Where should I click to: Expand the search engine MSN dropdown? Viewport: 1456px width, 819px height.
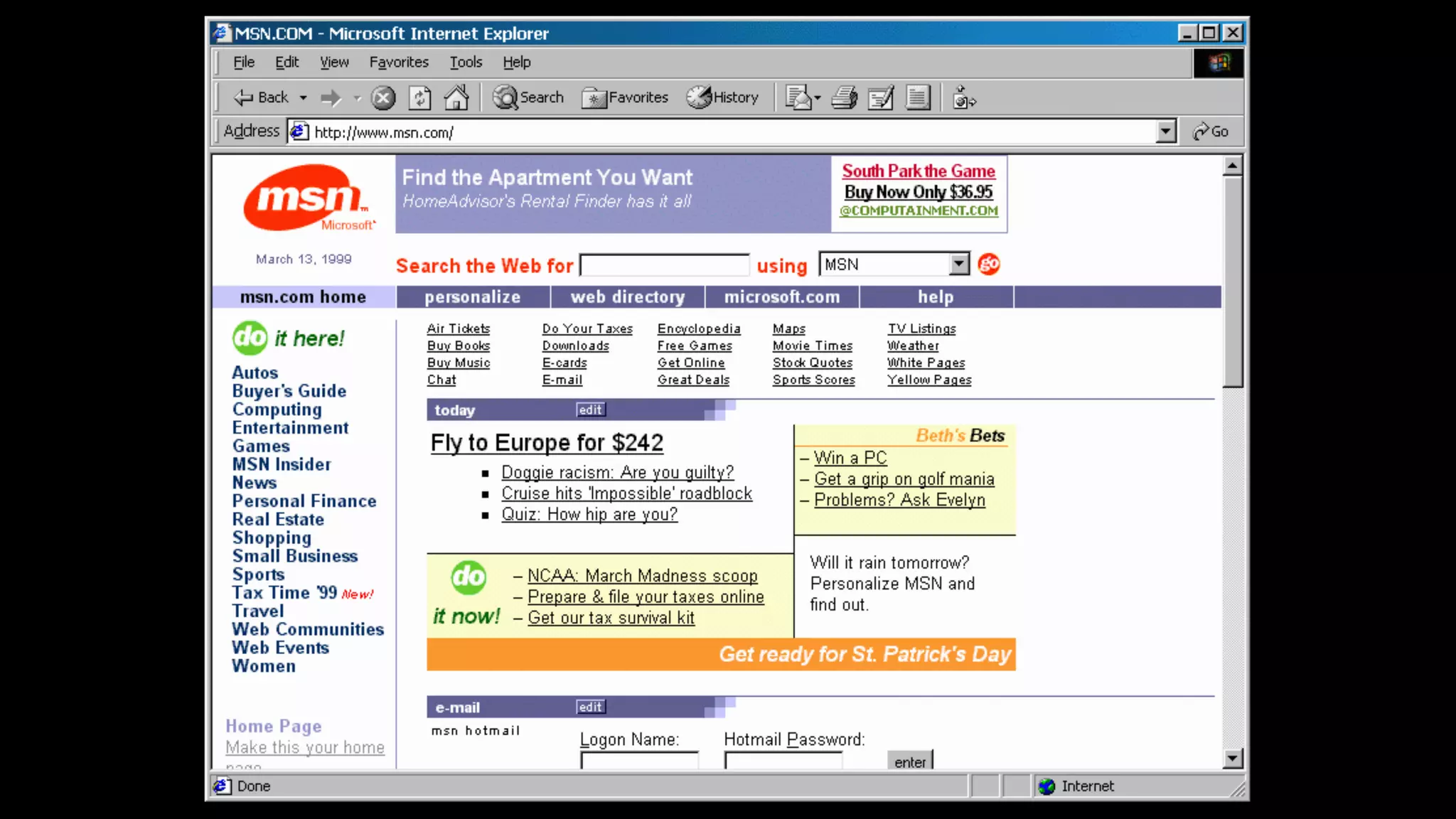[x=959, y=264]
